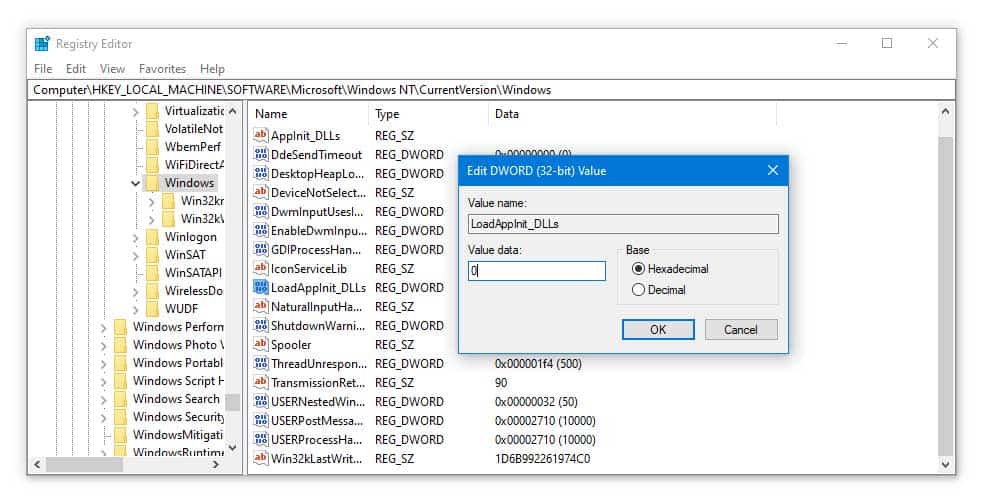Screen dimensions: 984x501
Task: Click the Spooler string value icon
Action: click(260, 344)
